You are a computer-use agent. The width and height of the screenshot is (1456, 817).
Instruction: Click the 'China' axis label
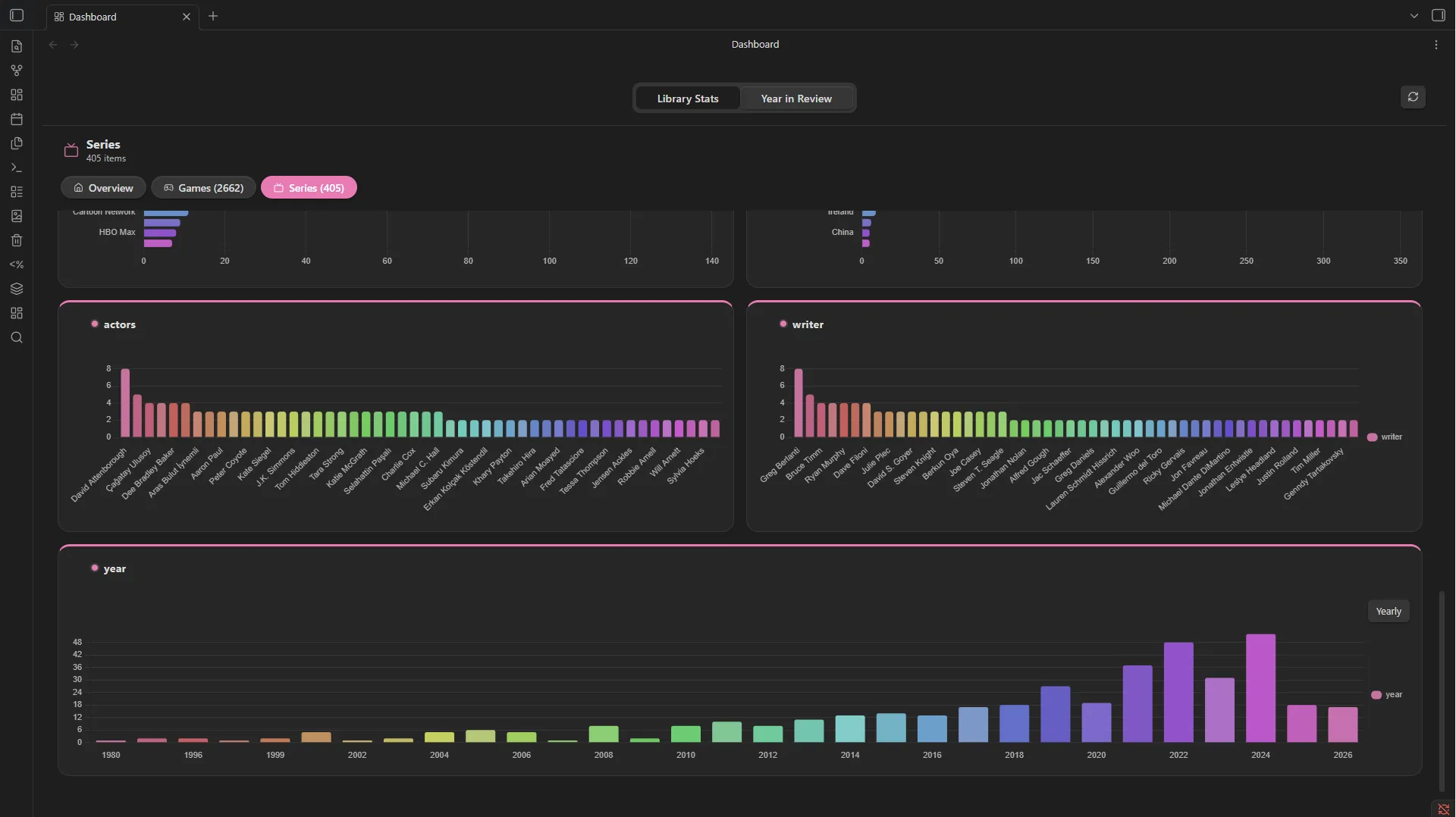tap(843, 233)
